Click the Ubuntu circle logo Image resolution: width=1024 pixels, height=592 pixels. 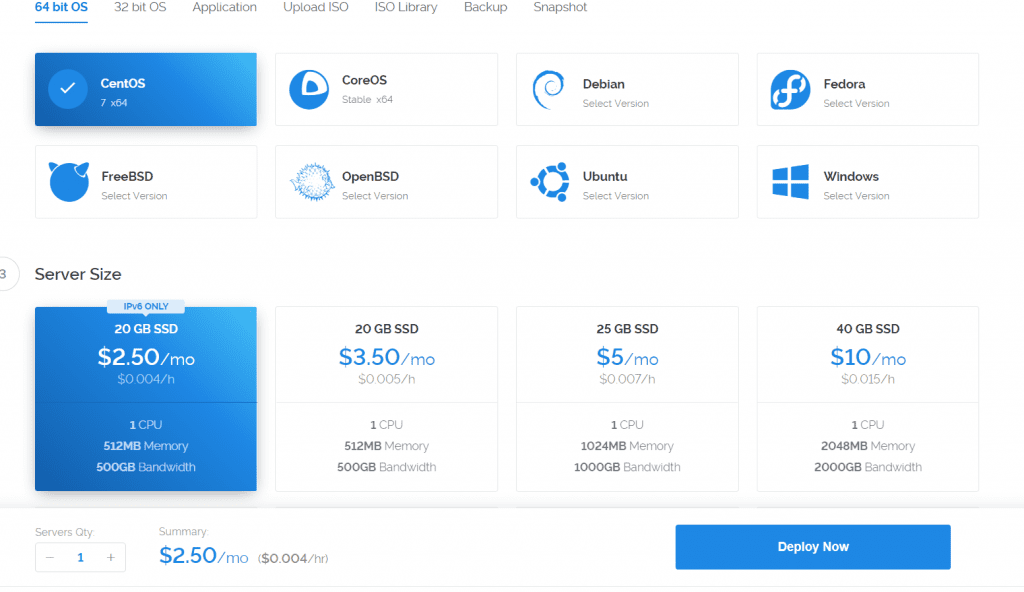pyautogui.click(x=551, y=182)
